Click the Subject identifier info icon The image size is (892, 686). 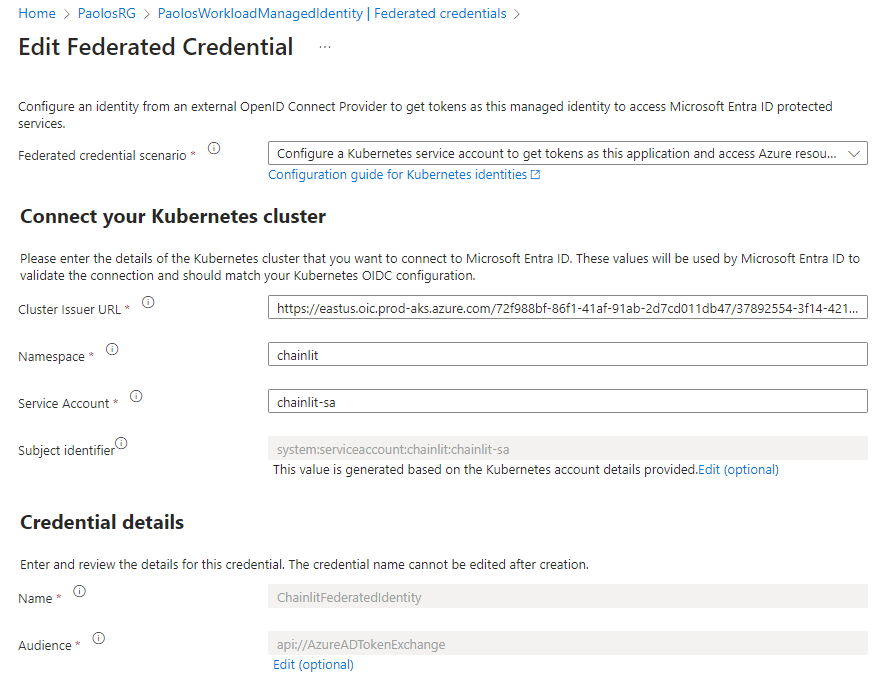(121, 443)
